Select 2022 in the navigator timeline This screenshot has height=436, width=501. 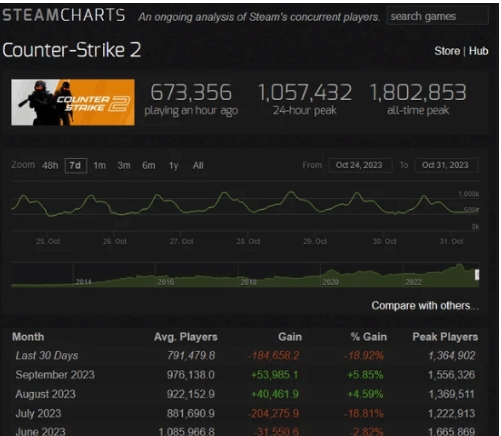pos(413,282)
